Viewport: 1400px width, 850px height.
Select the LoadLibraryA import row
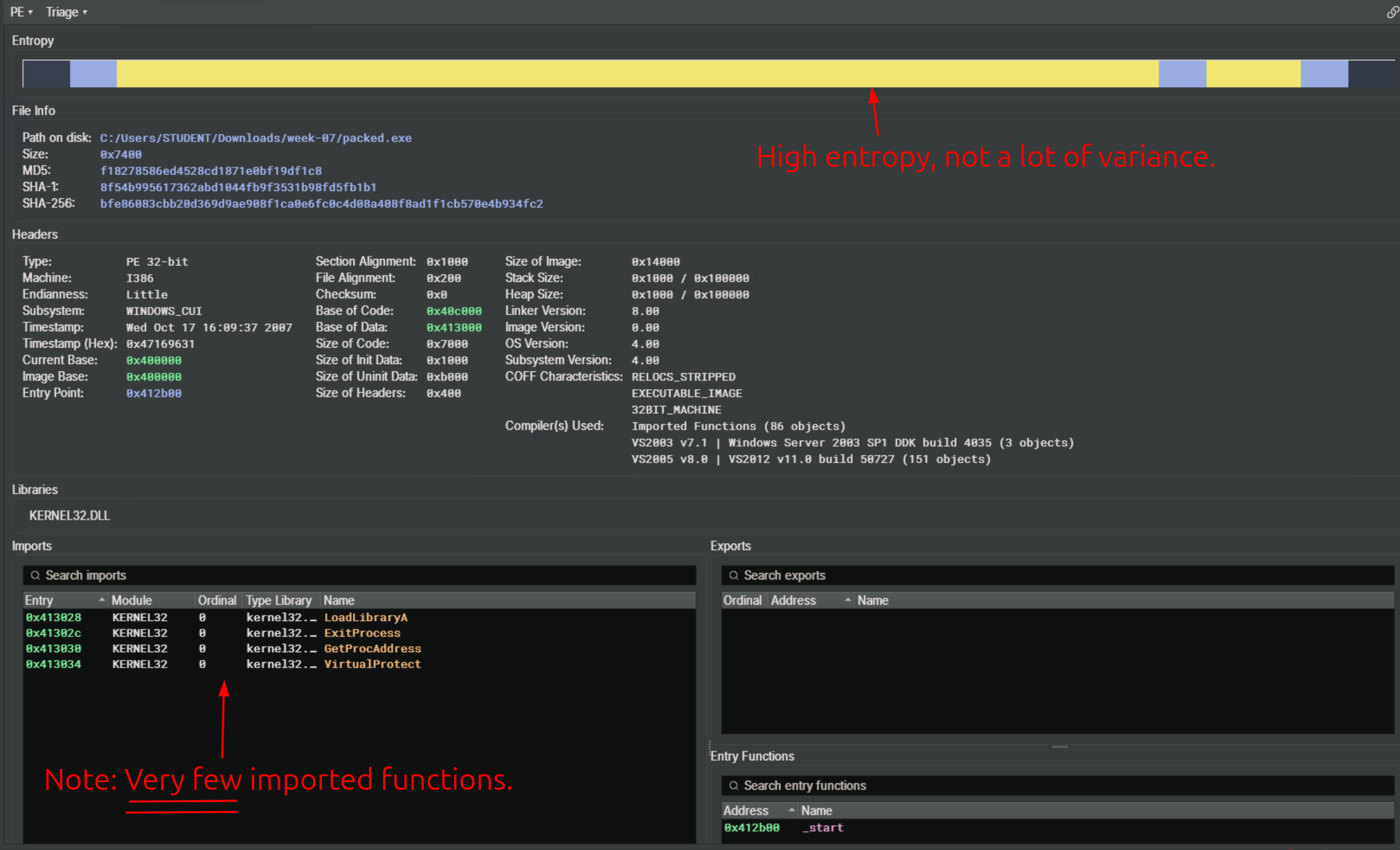[365, 617]
